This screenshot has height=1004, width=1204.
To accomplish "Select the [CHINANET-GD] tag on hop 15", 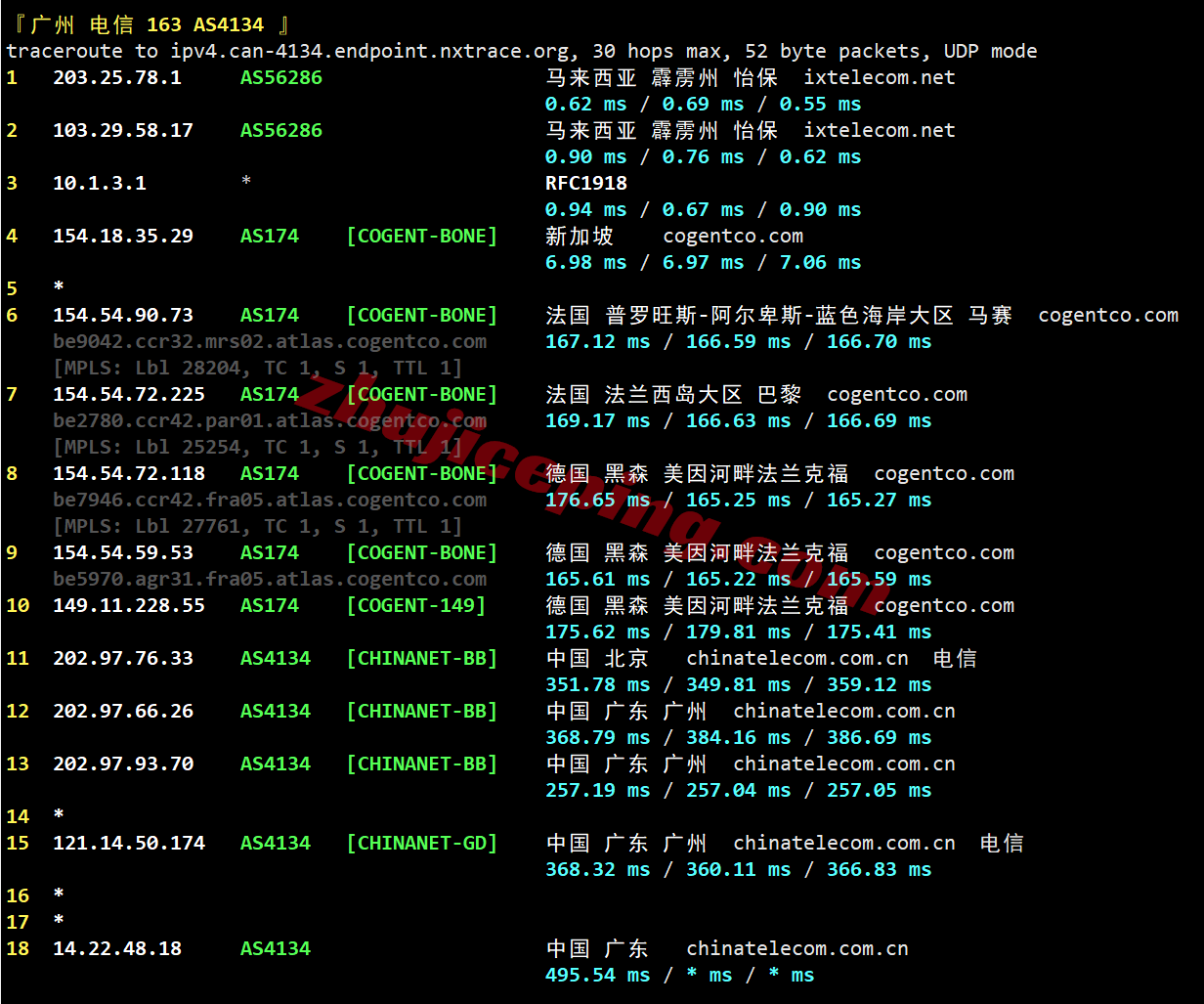I will tap(421, 843).
